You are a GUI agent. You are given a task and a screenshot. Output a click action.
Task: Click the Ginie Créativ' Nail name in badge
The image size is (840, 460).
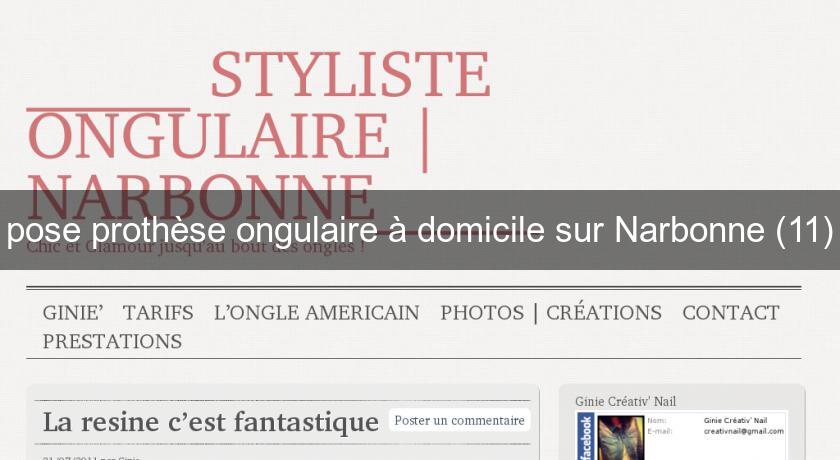[x=735, y=420]
